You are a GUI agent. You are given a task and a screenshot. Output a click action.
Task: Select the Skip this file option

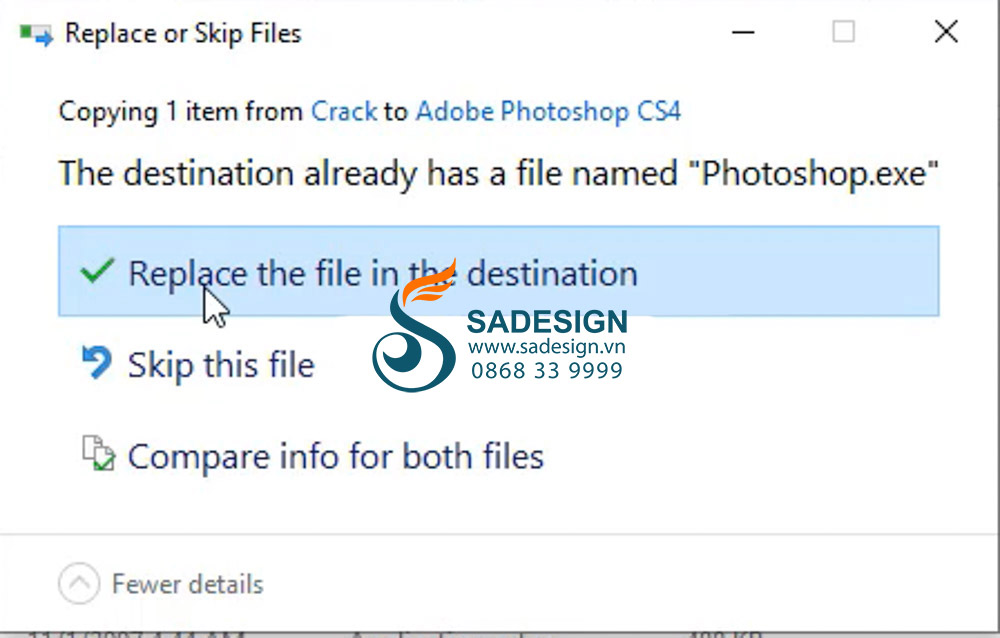(221, 365)
